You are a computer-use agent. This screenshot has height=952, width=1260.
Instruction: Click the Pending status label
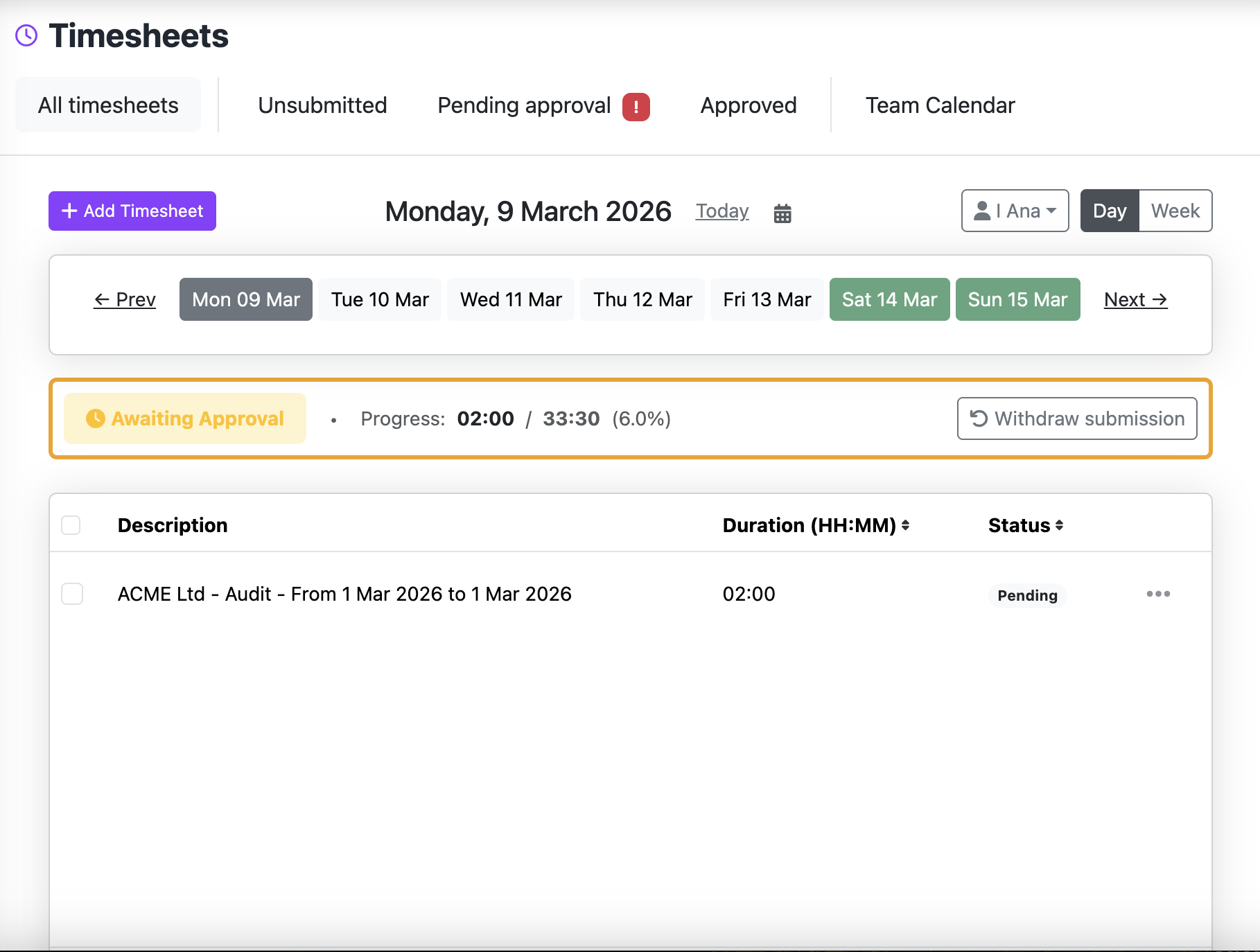(x=1027, y=595)
